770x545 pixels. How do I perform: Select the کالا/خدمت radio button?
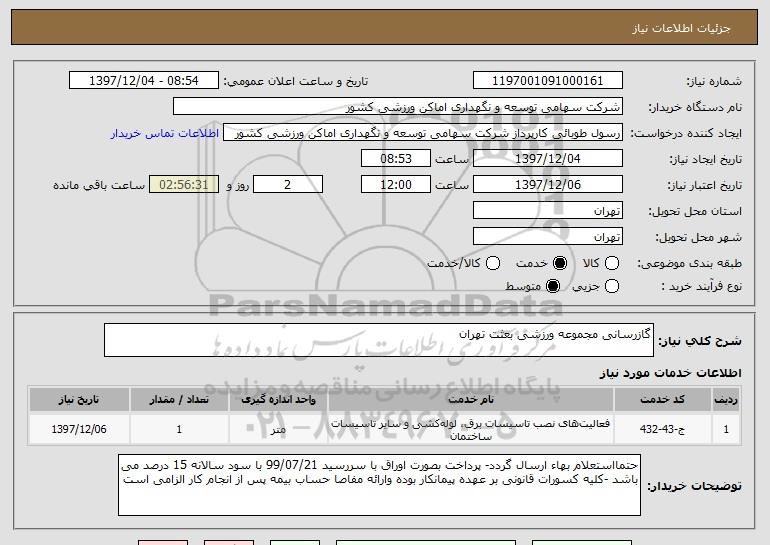[493, 263]
